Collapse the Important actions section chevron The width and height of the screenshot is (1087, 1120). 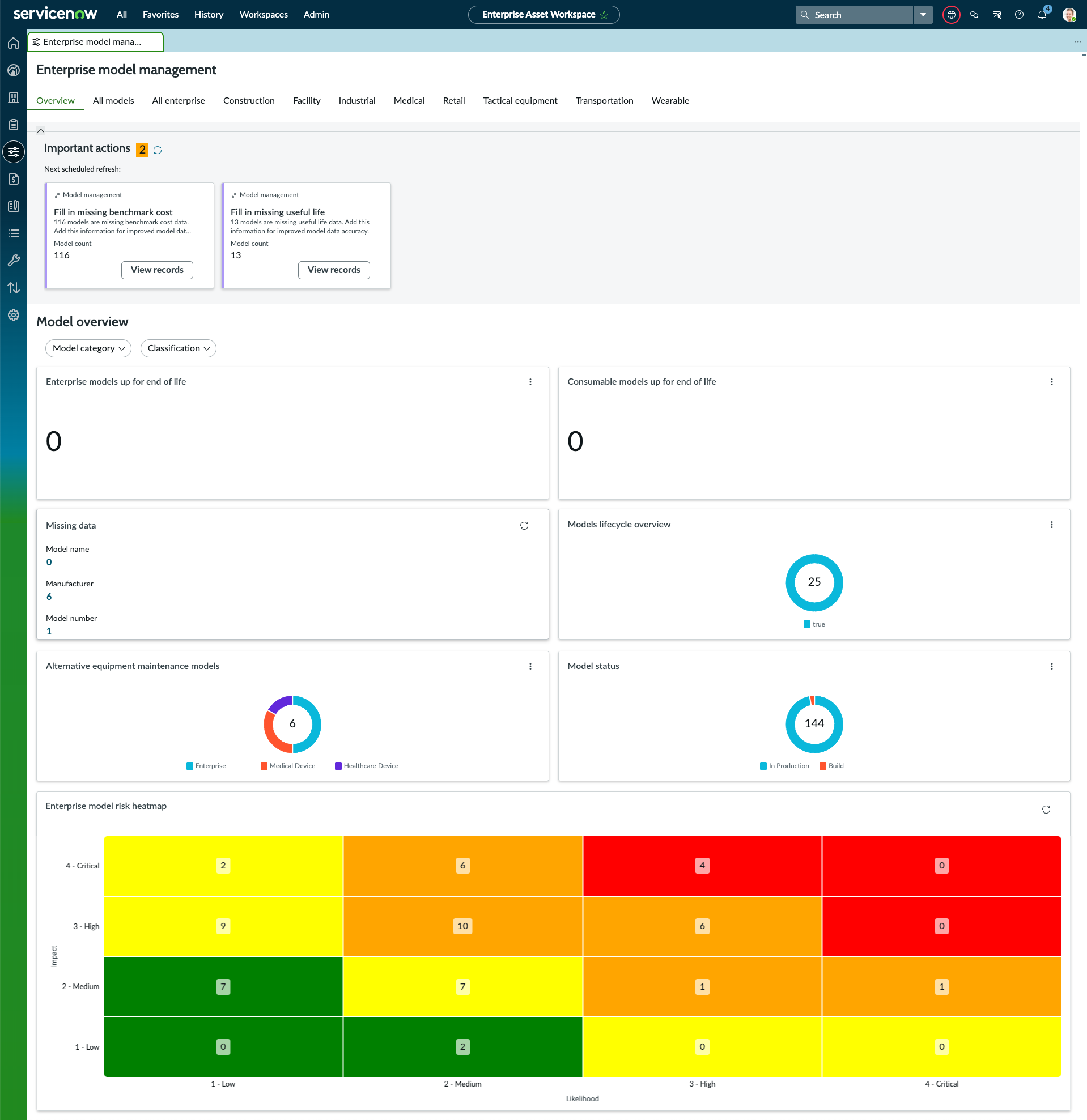(x=41, y=130)
